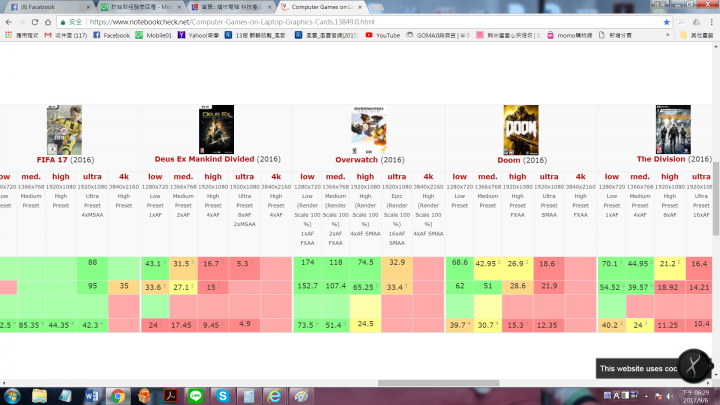This screenshot has height=405, width=720.
Task: Open Adobe Acrobat Reader from the taskbar
Action: (170, 396)
